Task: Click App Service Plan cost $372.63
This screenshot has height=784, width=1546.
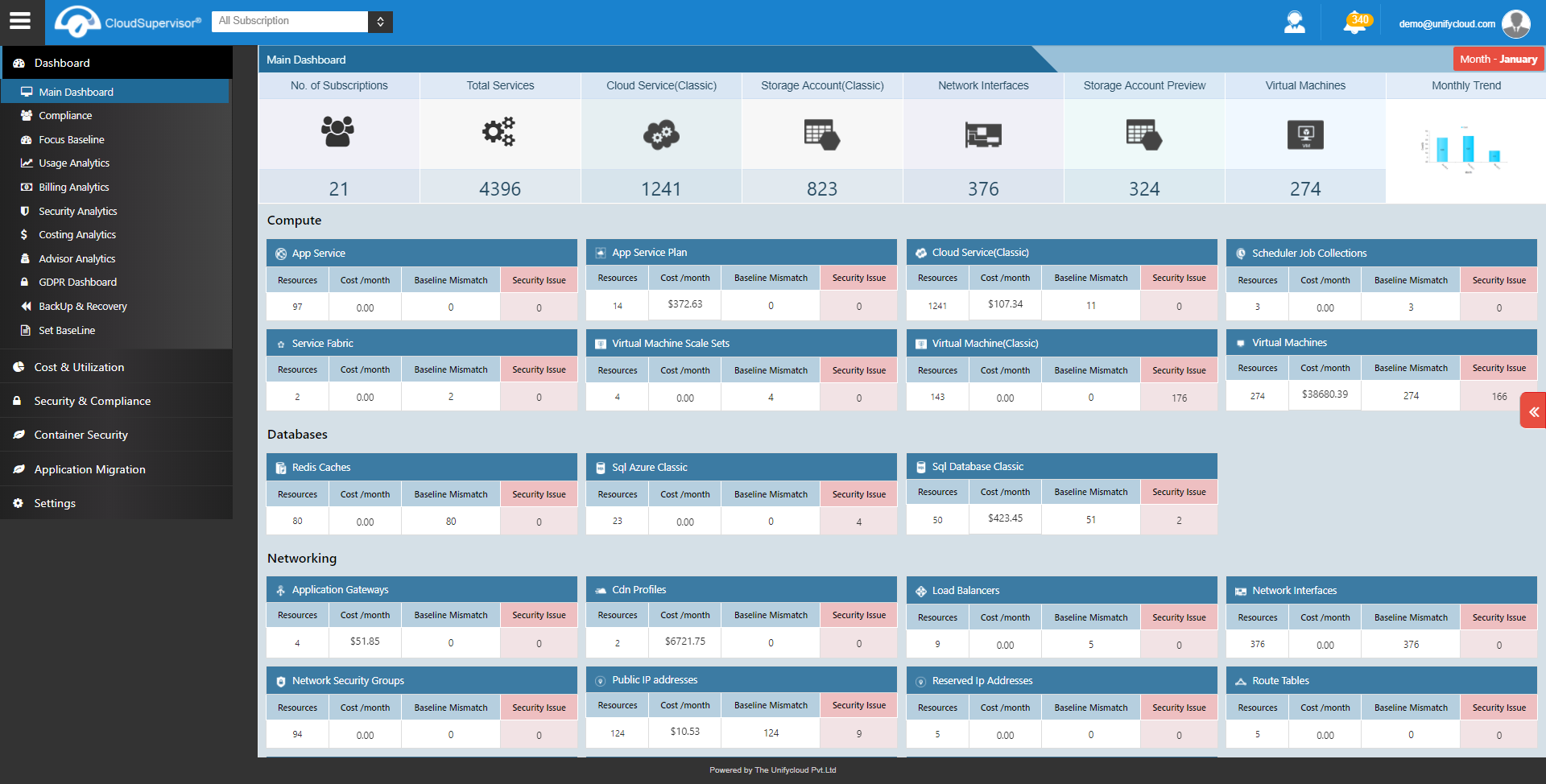Action: (685, 304)
